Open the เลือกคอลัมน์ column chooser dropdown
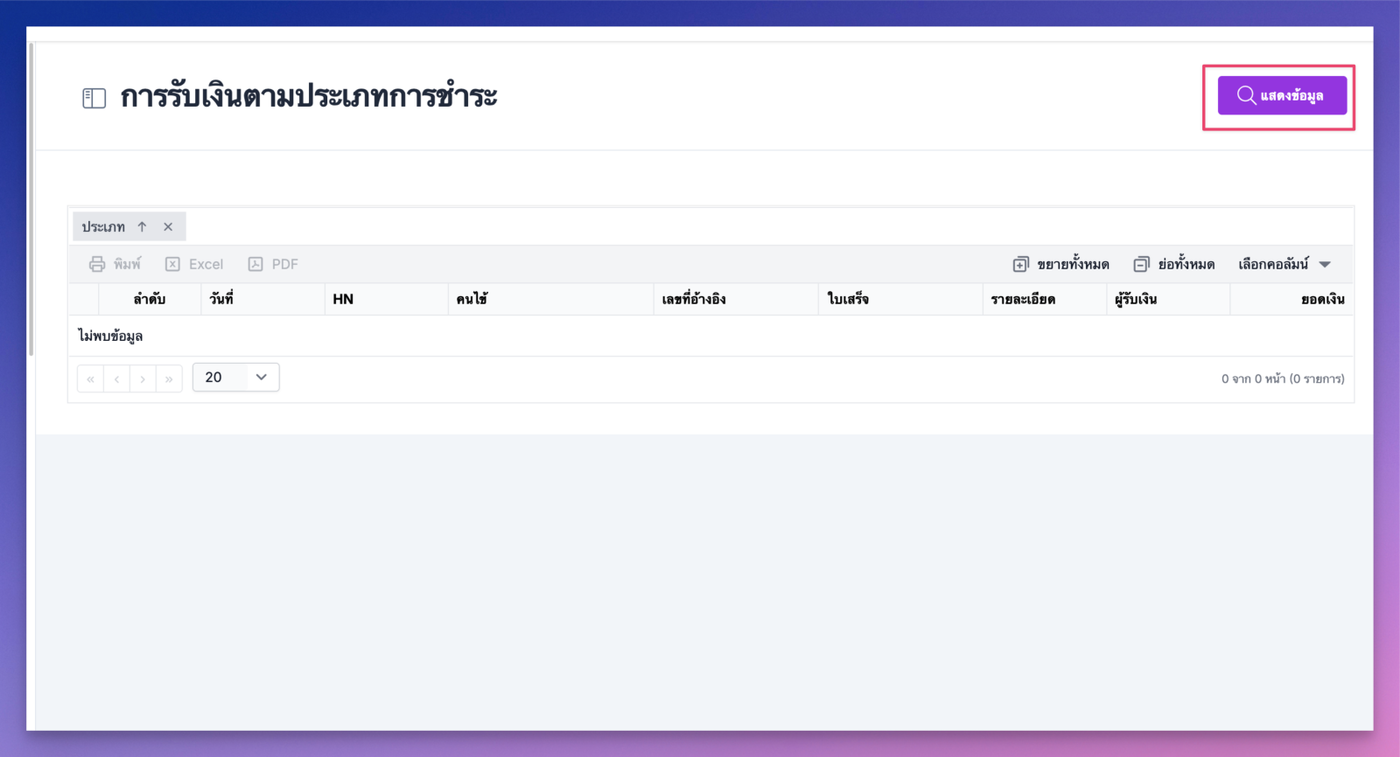 (1284, 264)
